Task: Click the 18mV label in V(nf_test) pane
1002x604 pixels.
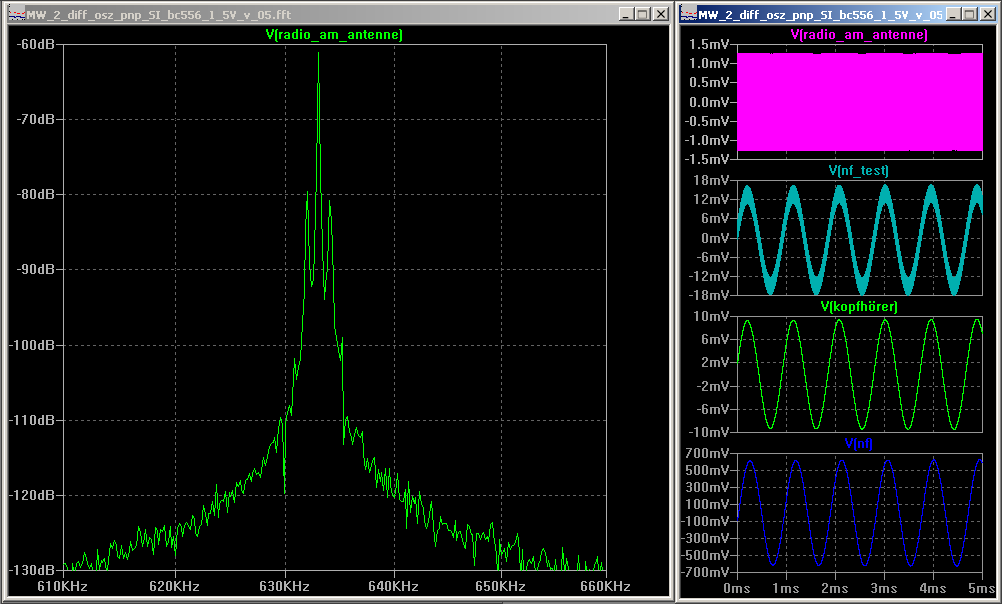Action: coord(711,180)
